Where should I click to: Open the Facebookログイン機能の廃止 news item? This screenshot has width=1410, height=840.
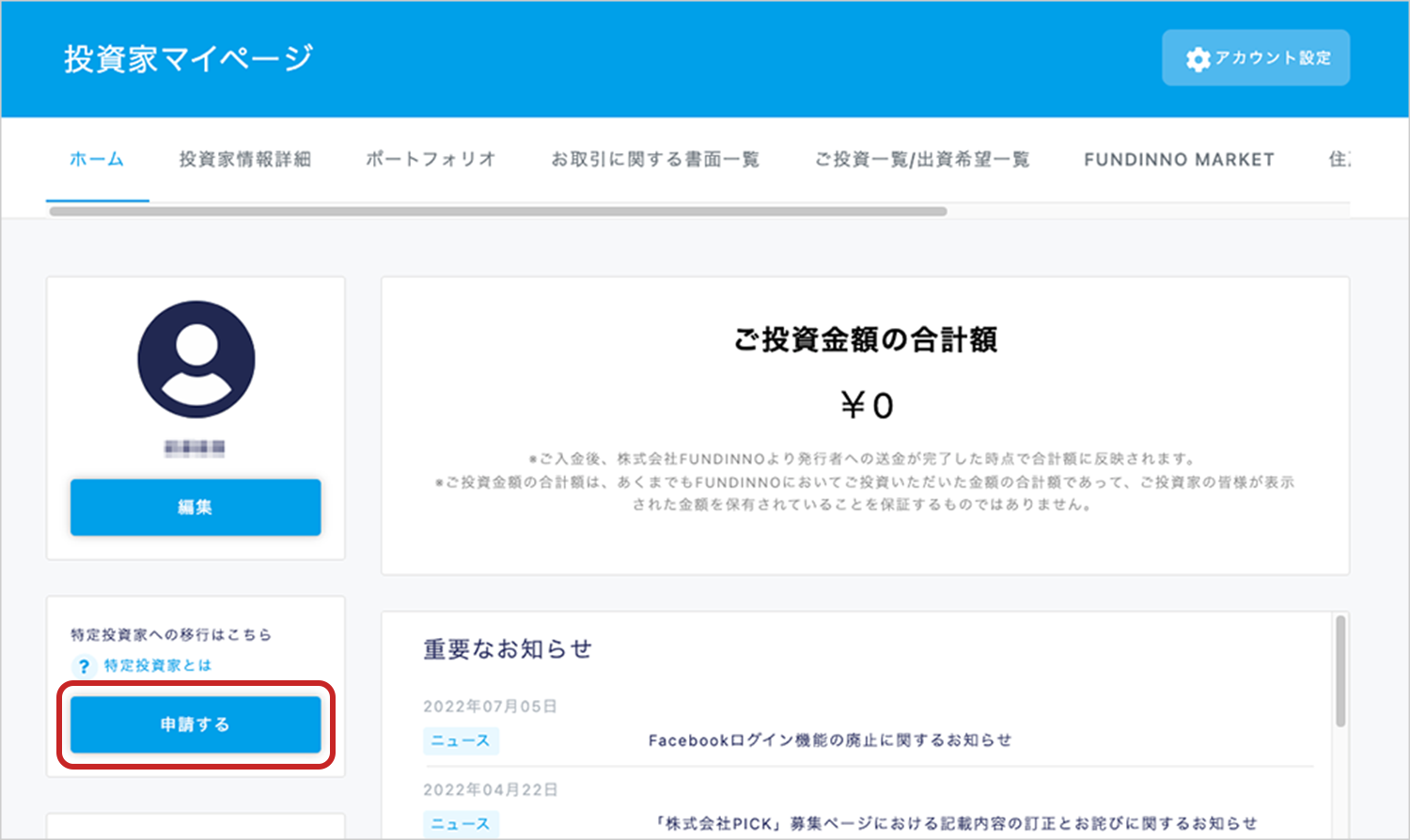click(829, 740)
